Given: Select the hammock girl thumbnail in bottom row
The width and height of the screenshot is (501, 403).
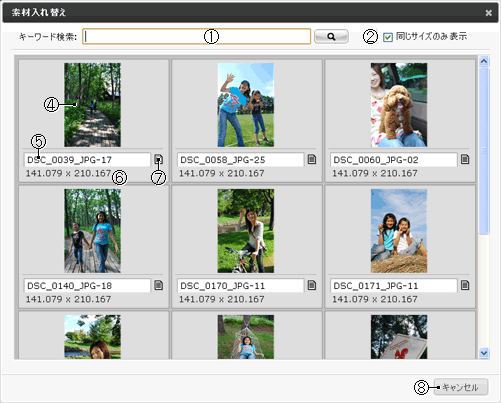Looking at the screenshot, I should pyautogui.click(x=246, y=337).
